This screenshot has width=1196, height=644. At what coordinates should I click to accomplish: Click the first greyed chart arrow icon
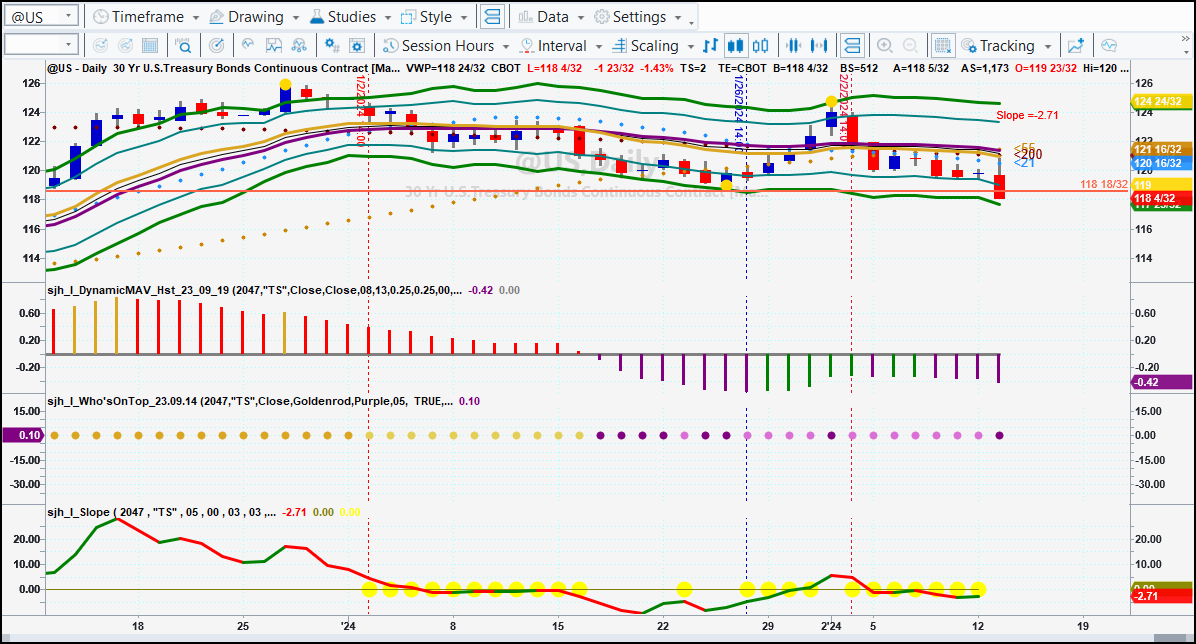click(x=100, y=46)
